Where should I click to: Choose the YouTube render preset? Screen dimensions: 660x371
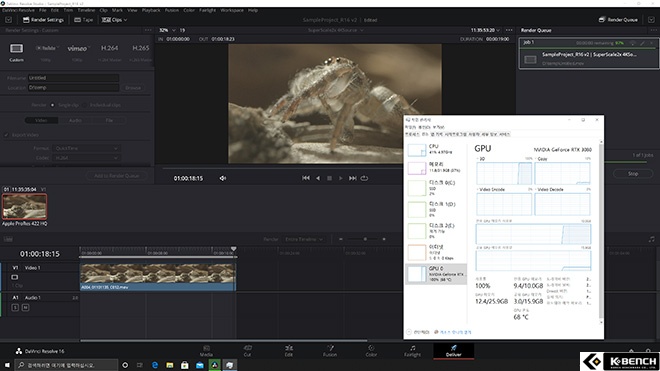pos(46,48)
